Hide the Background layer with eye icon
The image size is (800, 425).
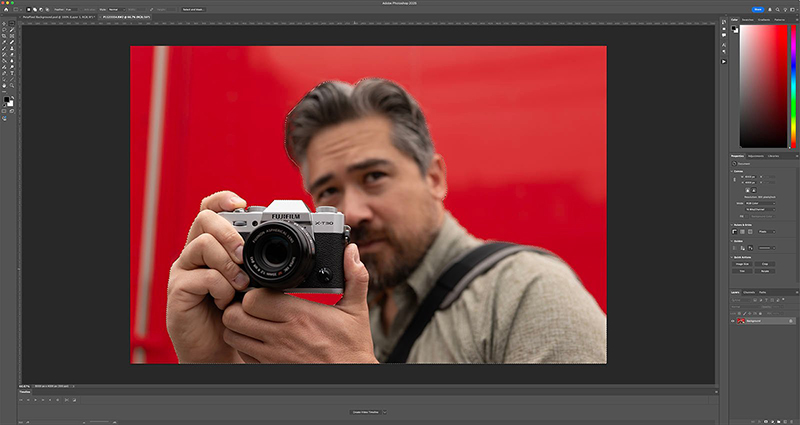(733, 321)
